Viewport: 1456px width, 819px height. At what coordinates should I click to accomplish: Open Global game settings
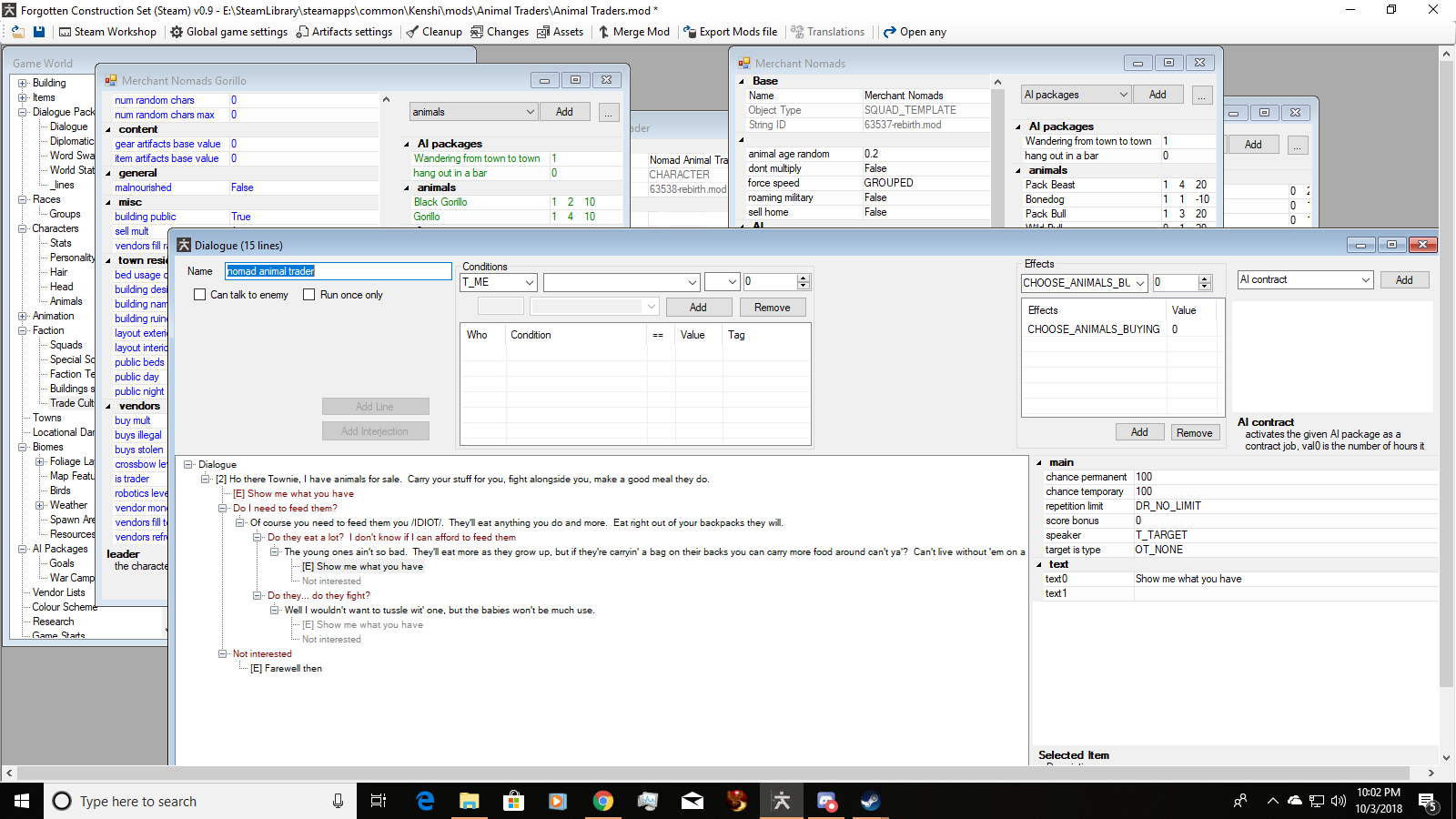pyautogui.click(x=229, y=32)
